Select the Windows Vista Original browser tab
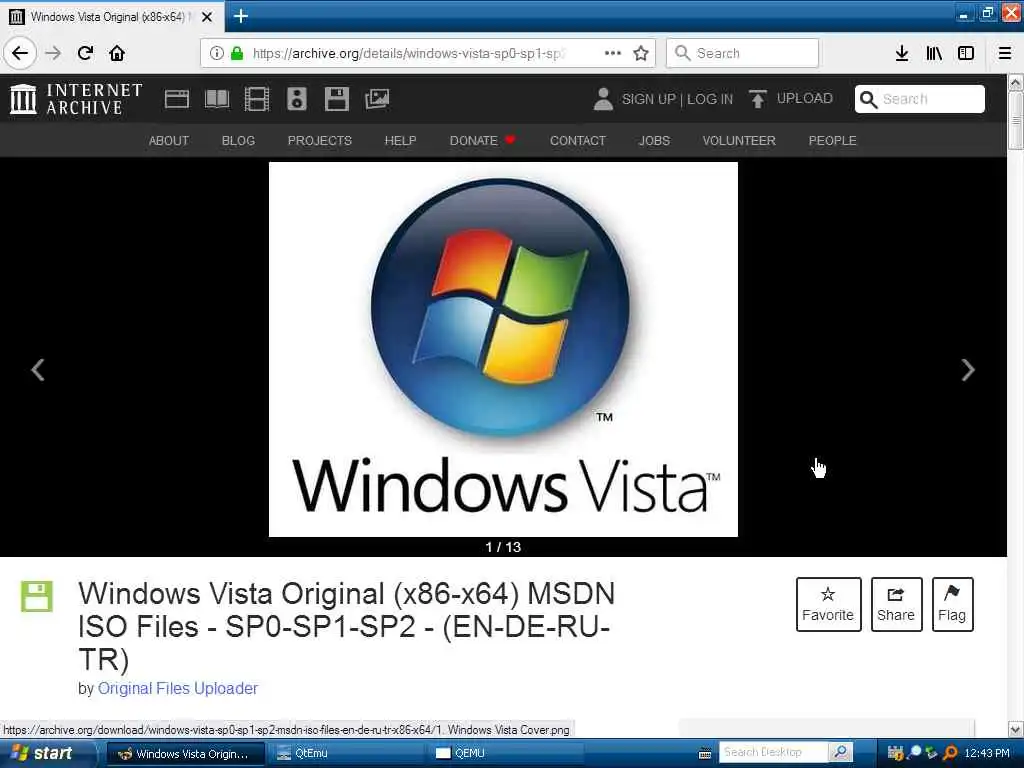1024x768 pixels. click(x=112, y=16)
